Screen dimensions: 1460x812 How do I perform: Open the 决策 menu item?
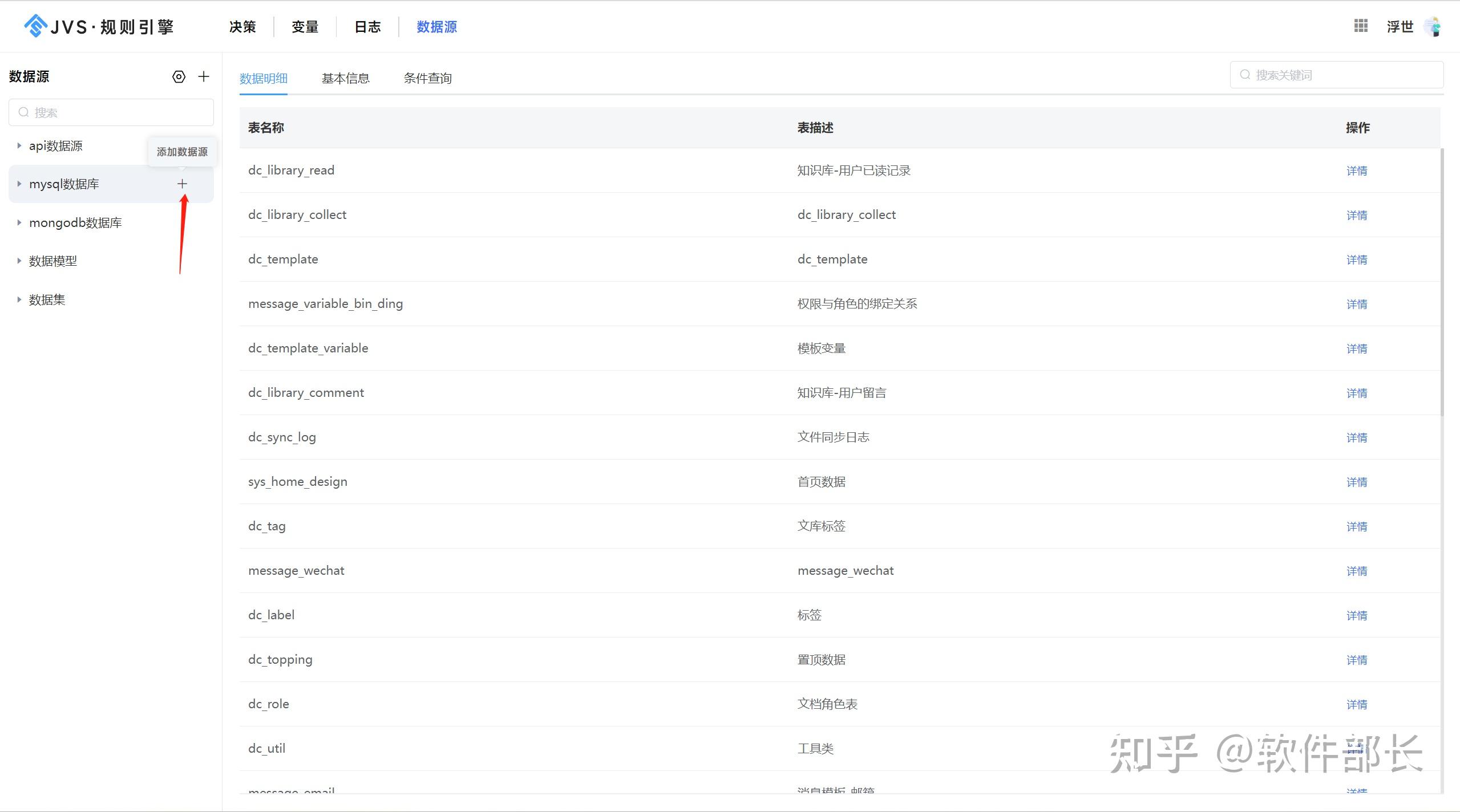pos(241,26)
